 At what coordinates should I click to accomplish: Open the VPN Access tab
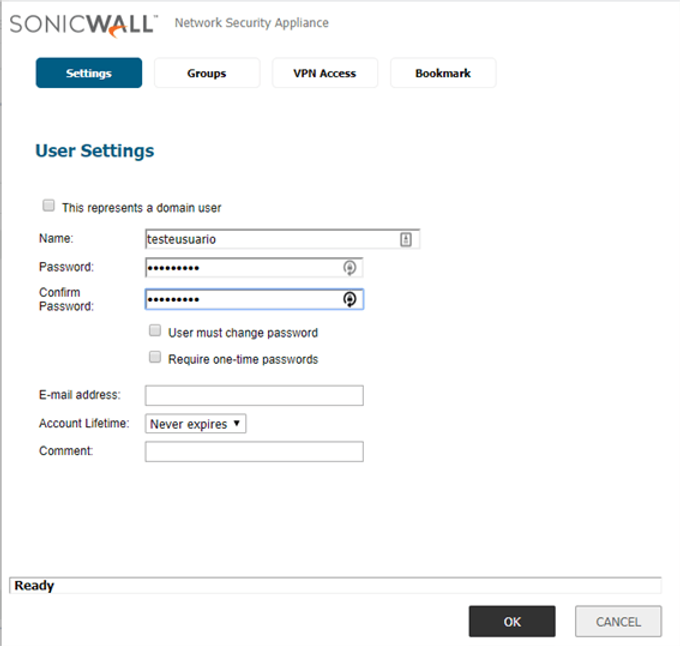click(x=325, y=73)
